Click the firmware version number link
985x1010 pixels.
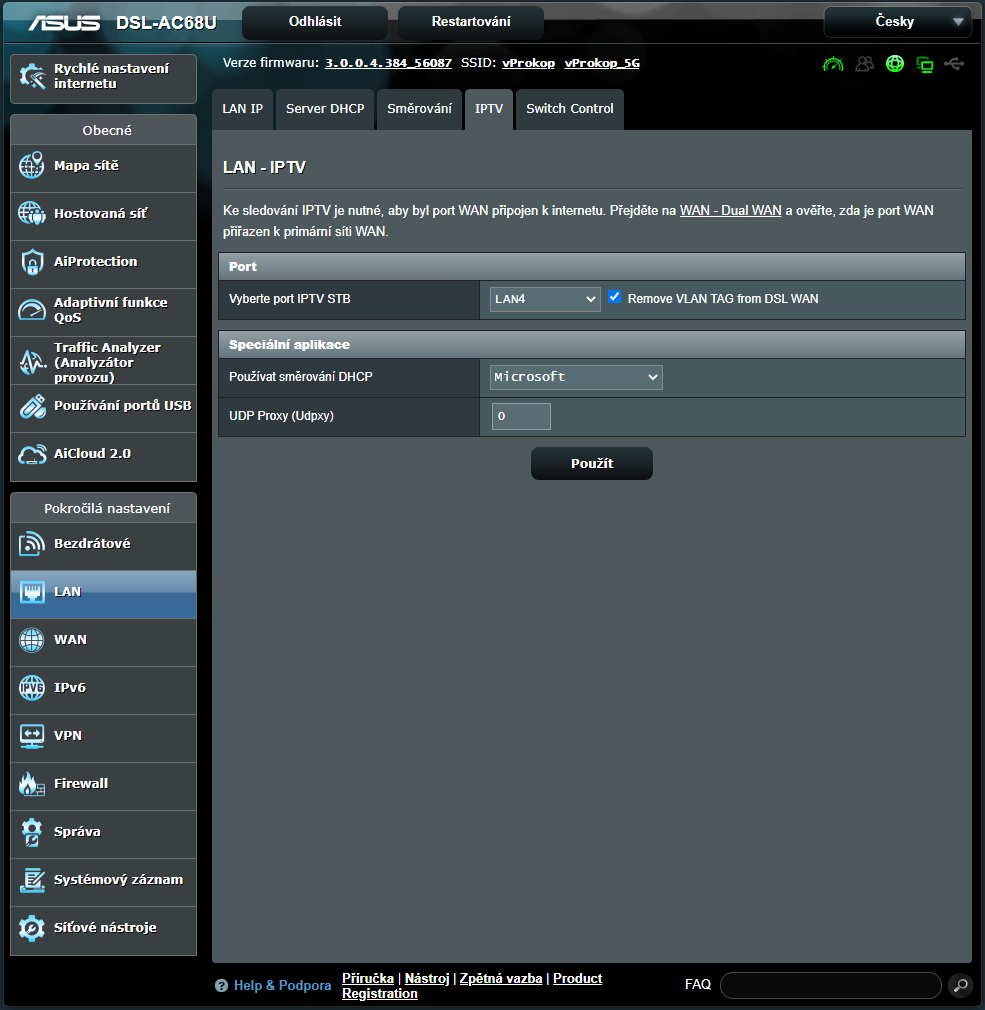tap(388, 63)
